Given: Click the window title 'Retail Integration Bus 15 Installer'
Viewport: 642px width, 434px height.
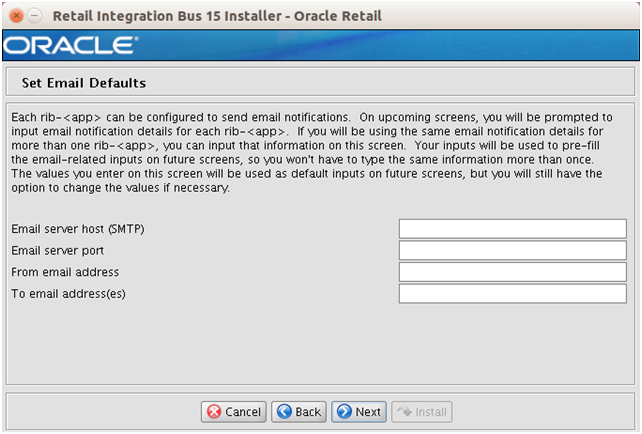Looking at the screenshot, I should pyautogui.click(x=167, y=16).
